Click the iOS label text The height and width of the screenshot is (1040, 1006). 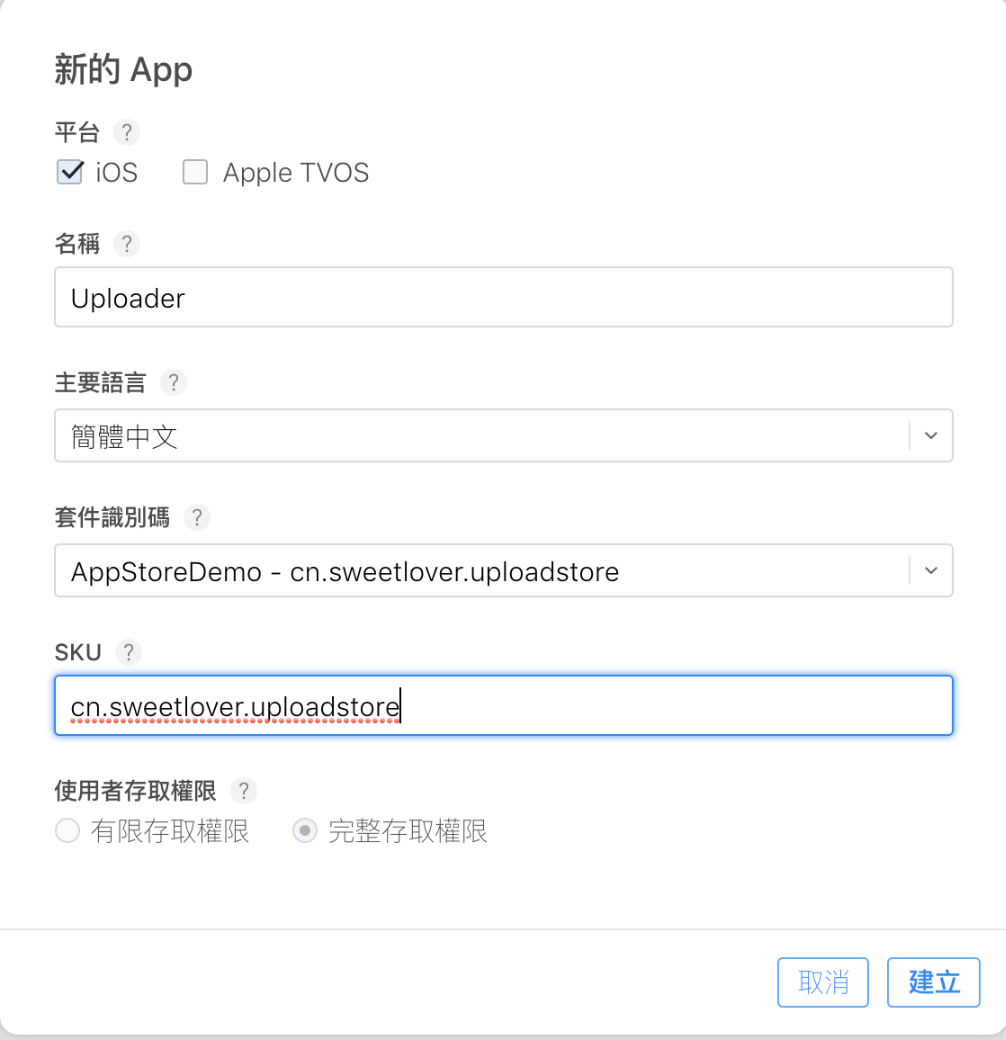[117, 172]
